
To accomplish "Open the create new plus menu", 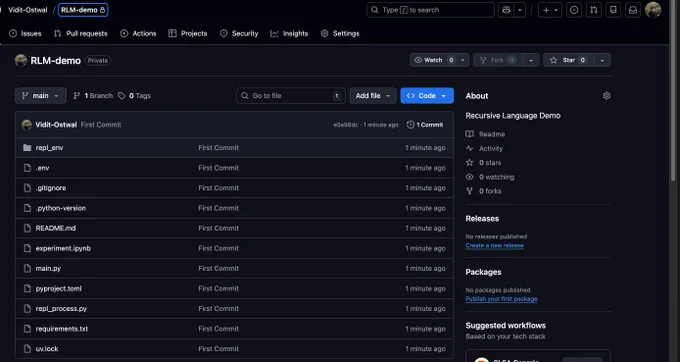I will coord(550,10).
